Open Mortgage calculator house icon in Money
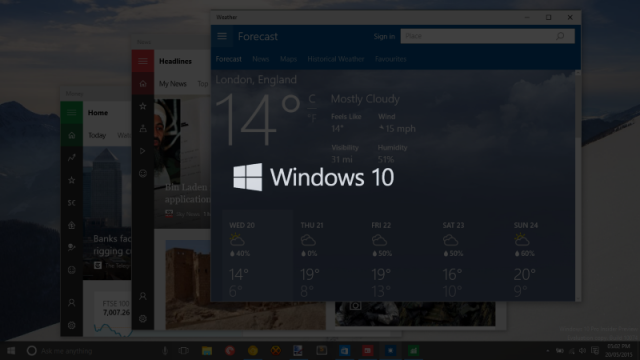Screen dimensions: 640x360 click(72, 225)
